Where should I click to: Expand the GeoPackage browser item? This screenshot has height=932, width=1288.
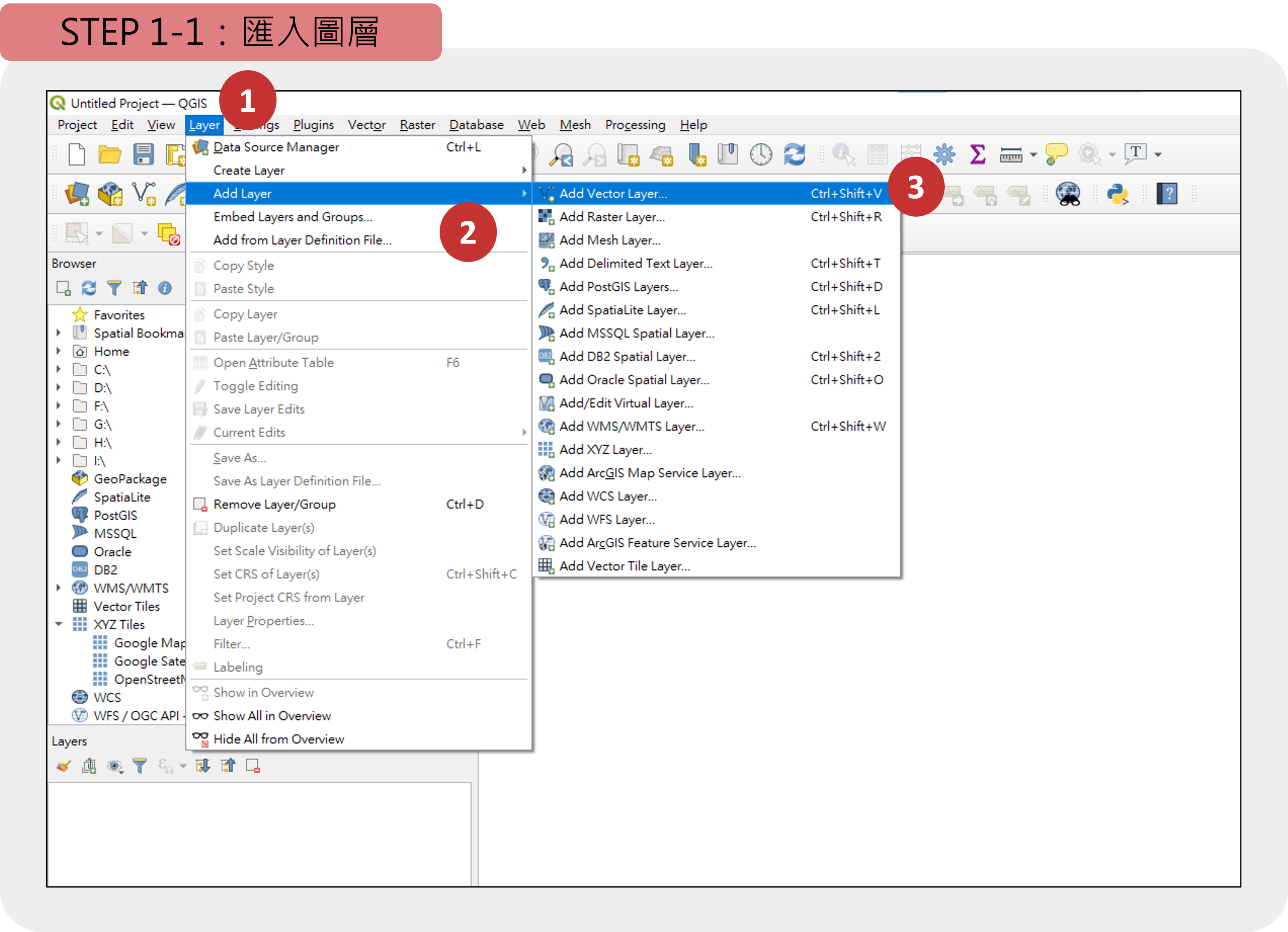coord(57,478)
